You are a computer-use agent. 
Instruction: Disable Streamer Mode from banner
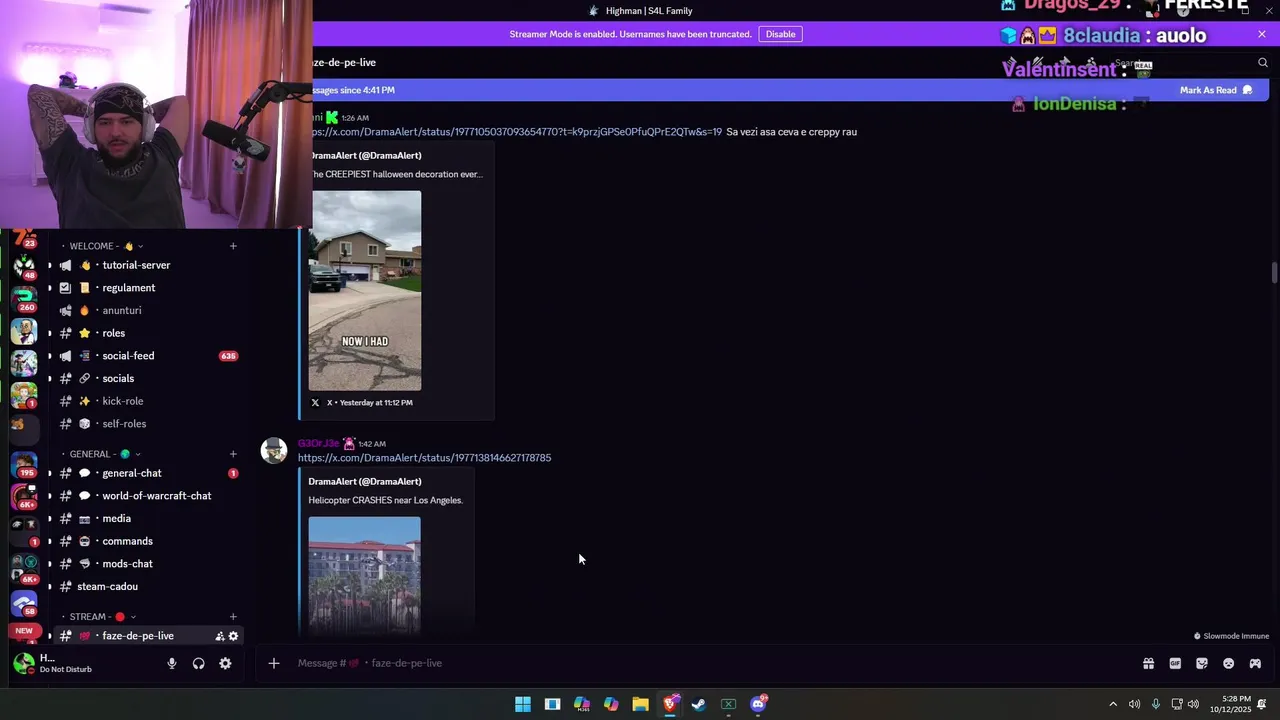780,34
